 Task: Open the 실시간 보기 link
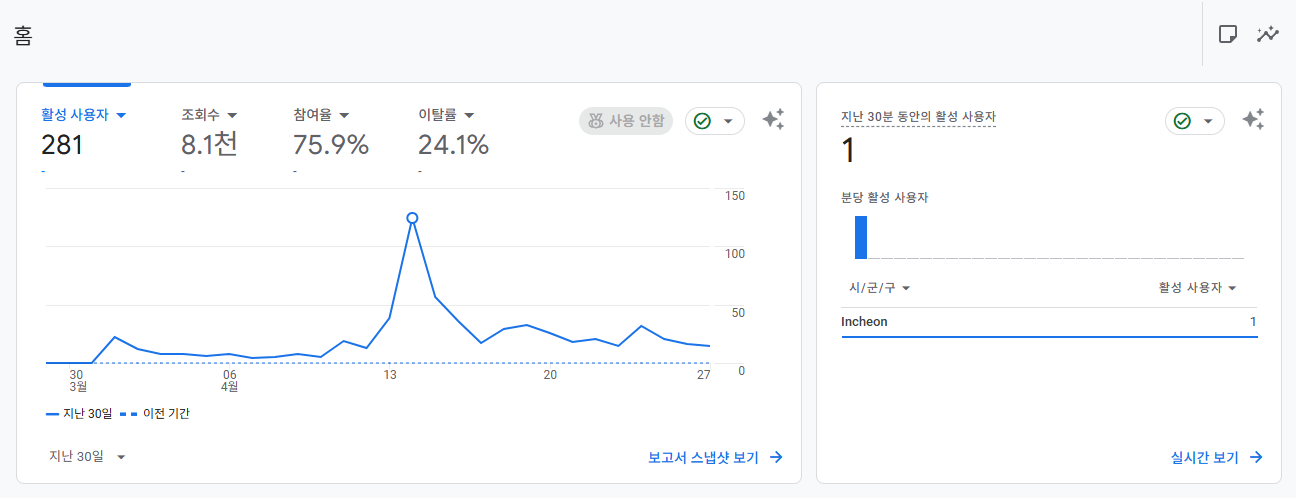coord(1217,457)
